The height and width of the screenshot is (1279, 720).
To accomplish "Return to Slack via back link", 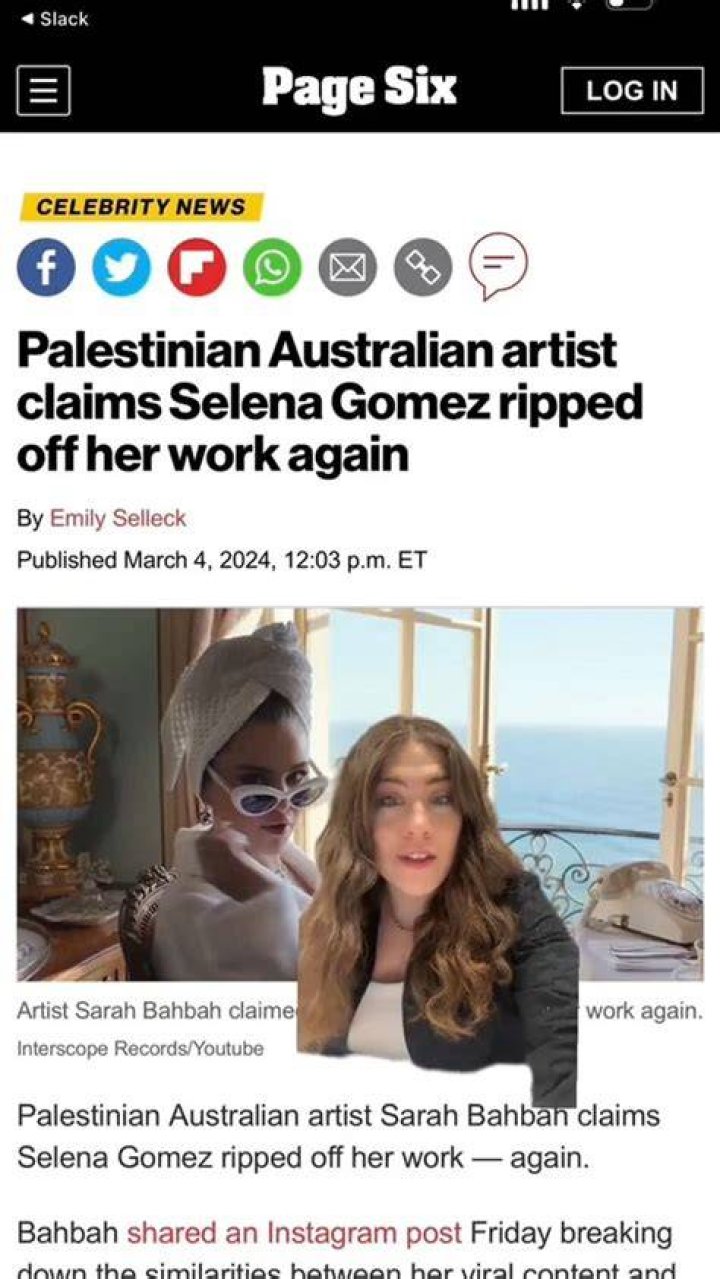I will [x=55, y=18].
